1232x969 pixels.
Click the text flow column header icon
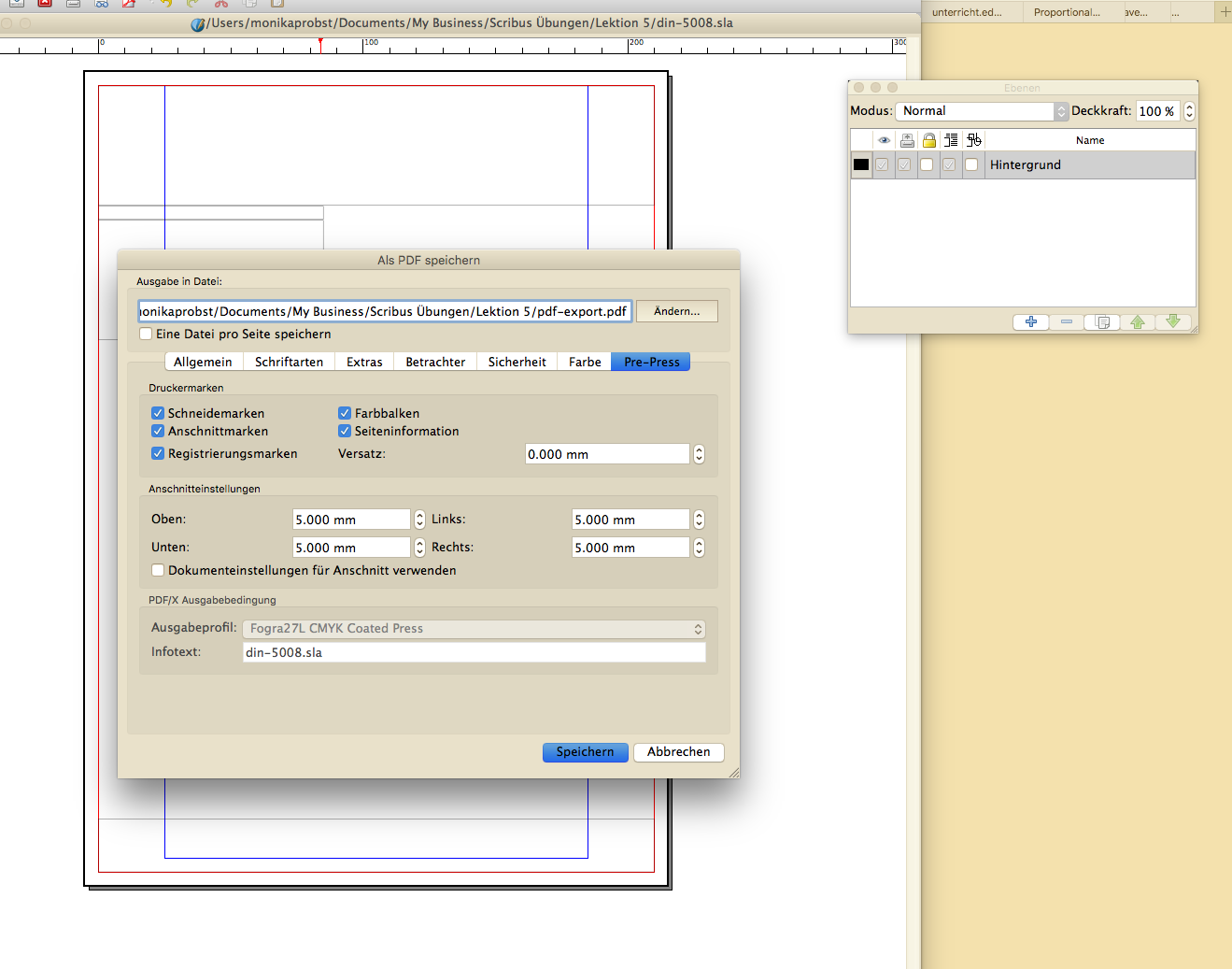[951, 140]
